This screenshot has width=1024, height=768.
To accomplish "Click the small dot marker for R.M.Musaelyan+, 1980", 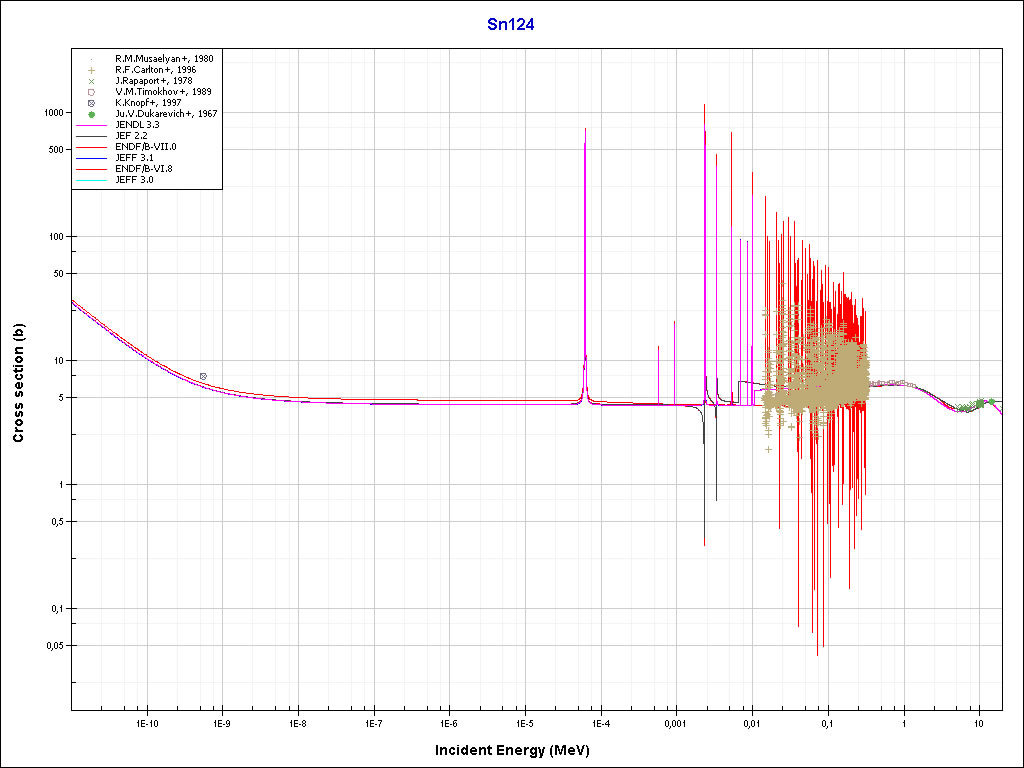I will pos(91,59).
